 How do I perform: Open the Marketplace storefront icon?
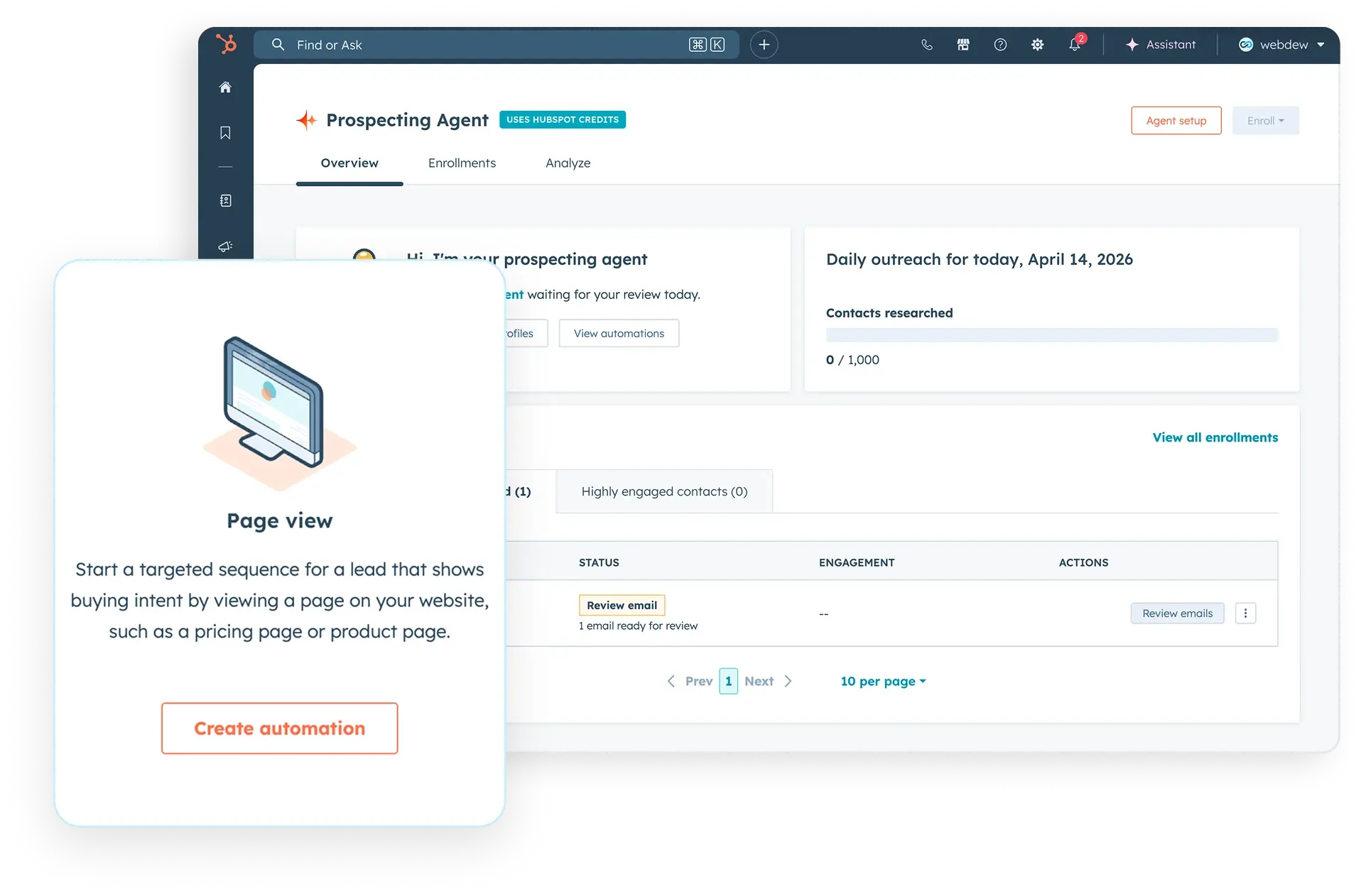(x=963, y=45)
